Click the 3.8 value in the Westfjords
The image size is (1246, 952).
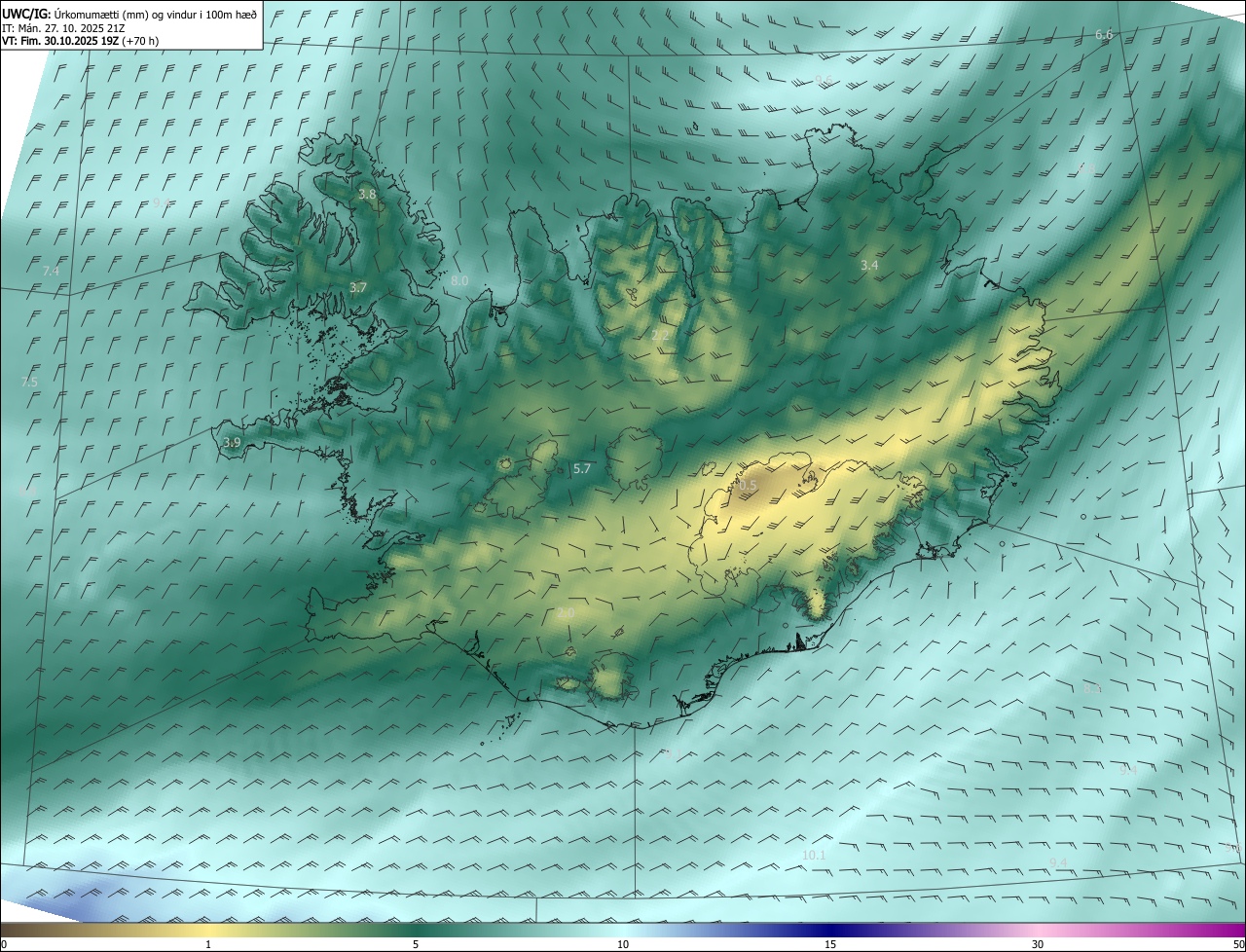[x=367, y=195]
